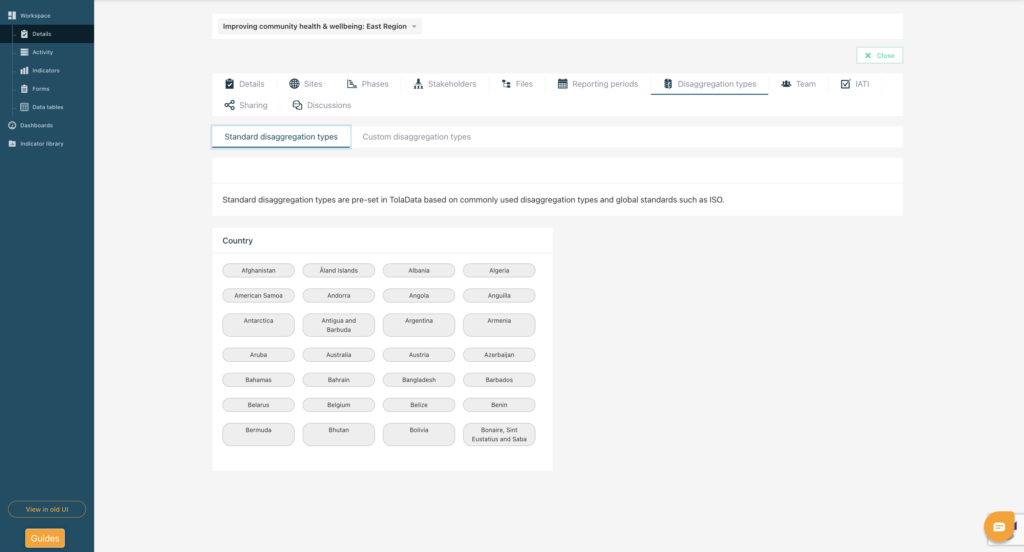Open the Reporting periods tab label

pyautogui.click(x=605, y=84)
